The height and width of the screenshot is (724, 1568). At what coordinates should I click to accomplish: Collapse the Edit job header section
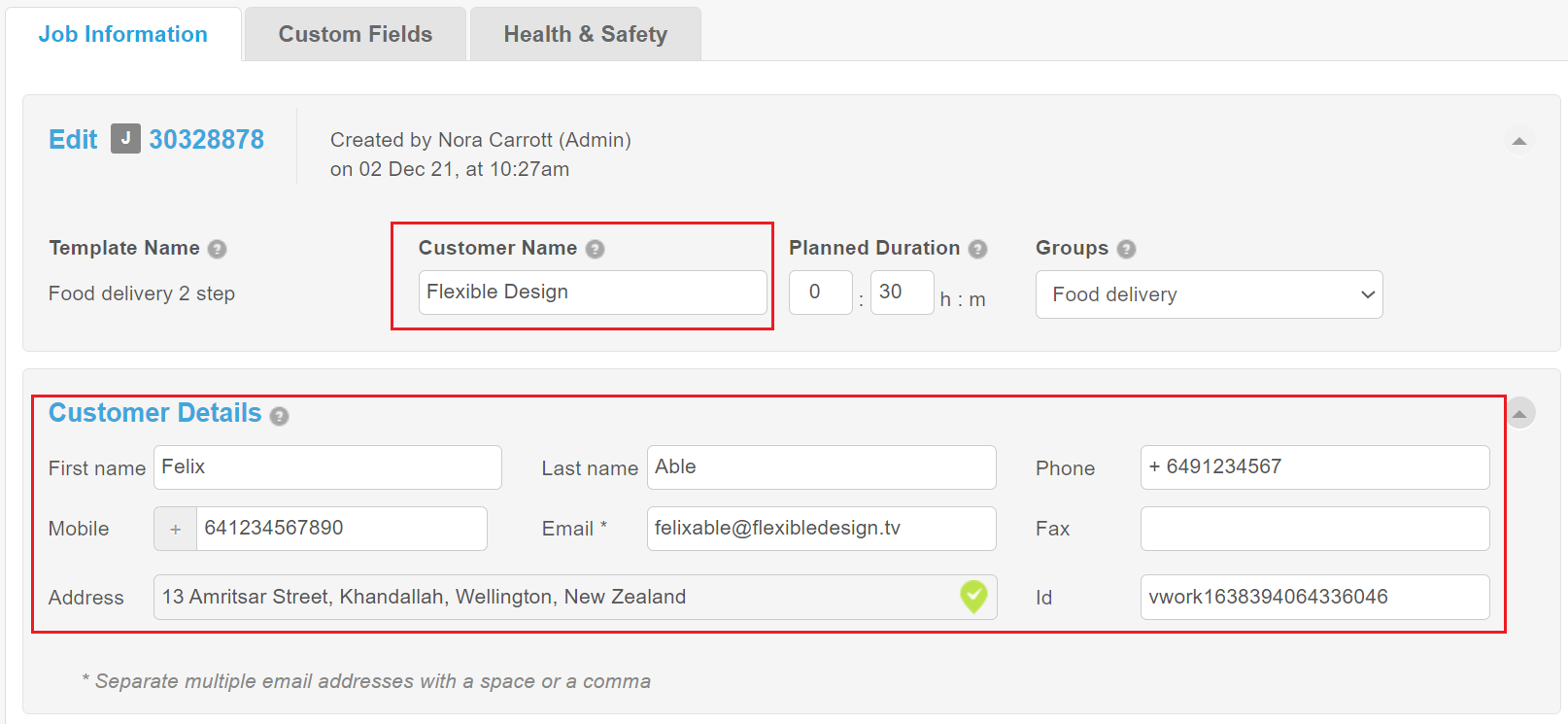click(x=1519, y=142)
